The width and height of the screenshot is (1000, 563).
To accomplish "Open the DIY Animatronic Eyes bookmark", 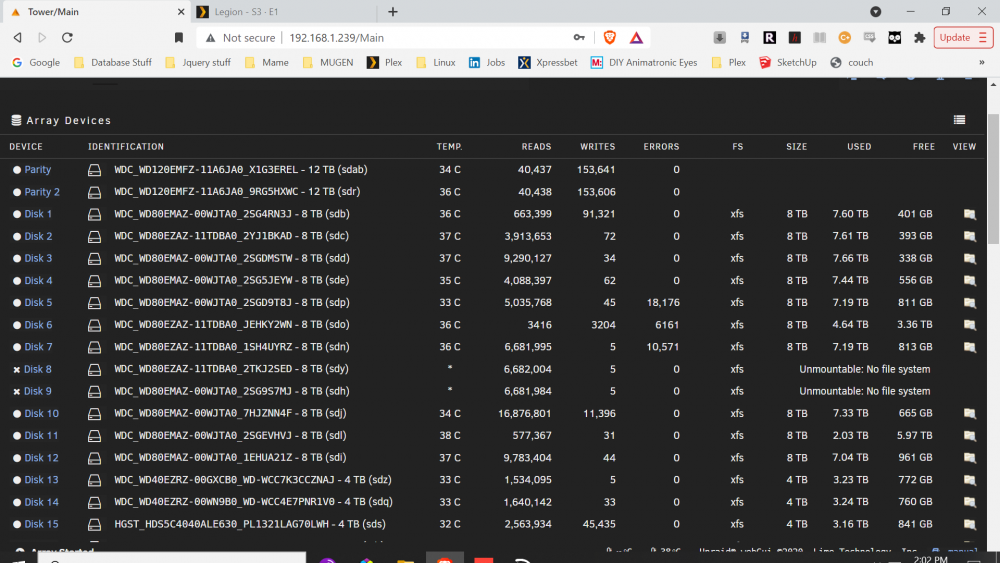I will pyautogui.click(x=644, y=62).
